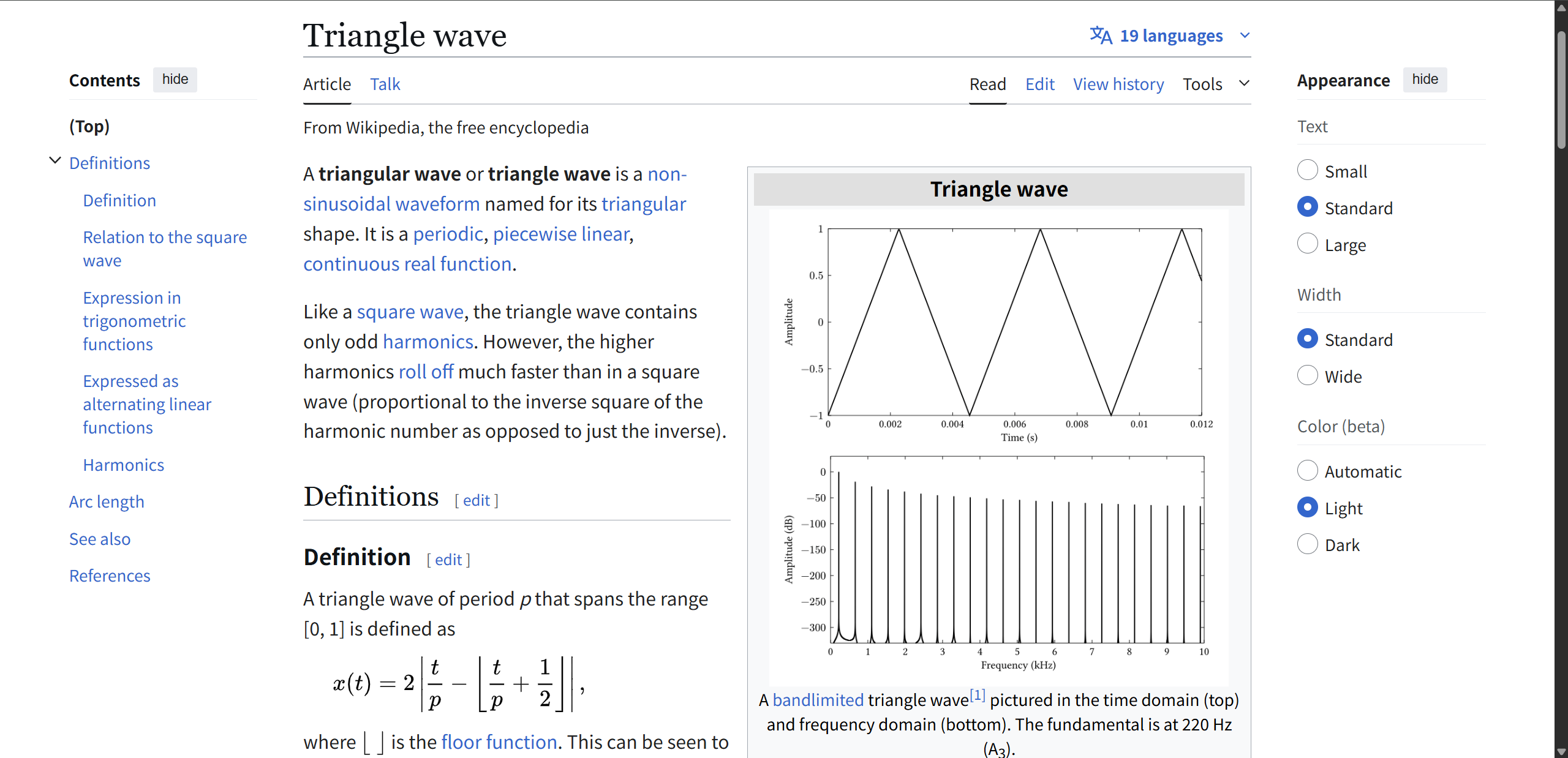Click the Edit tab
Image resolution: width=1568 pixels, height=758 pixels.
click(1039, 84)
